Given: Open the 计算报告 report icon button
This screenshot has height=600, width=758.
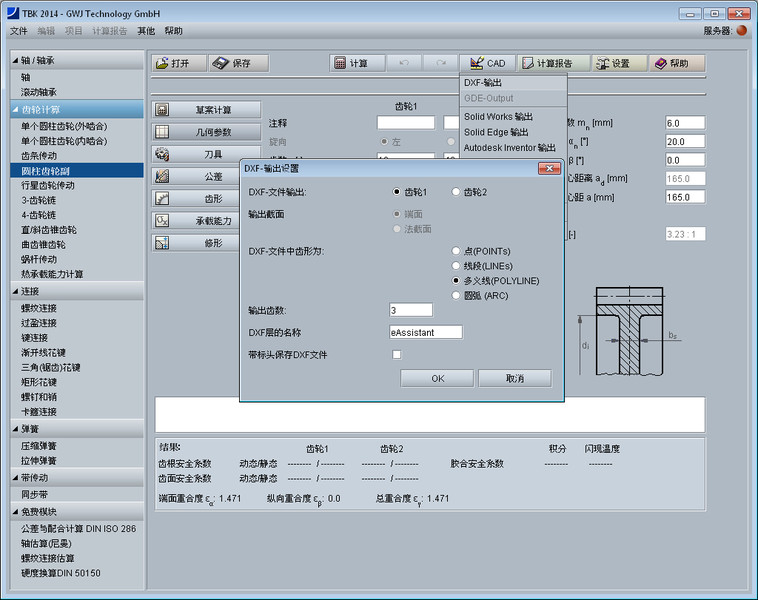Looking at the screenshot, I should [528, 63].
